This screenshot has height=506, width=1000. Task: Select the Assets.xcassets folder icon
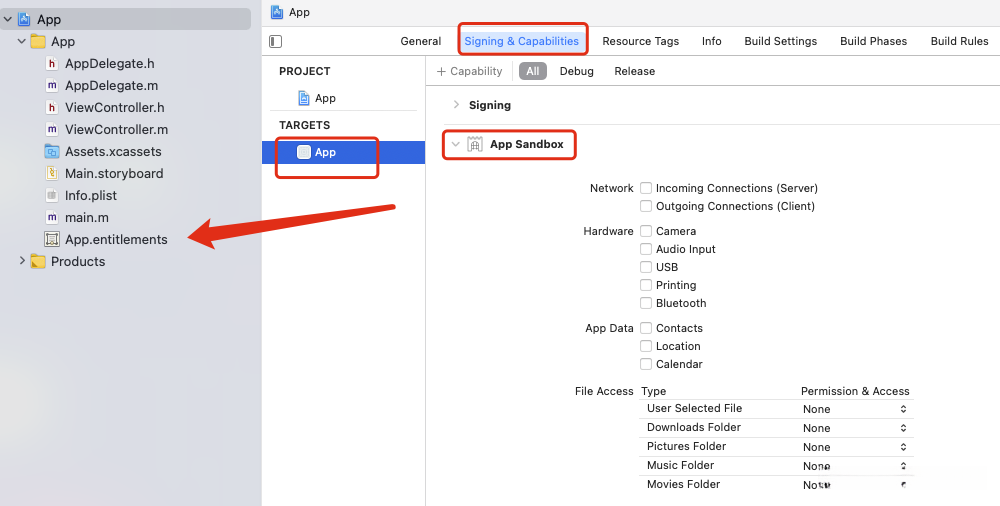(x=52, y=152)
